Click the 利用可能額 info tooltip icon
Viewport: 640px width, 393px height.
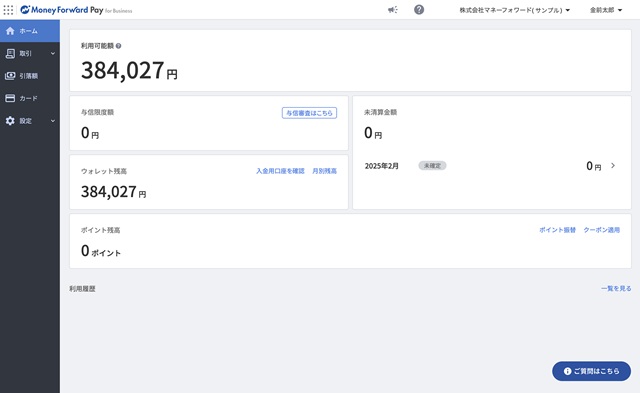(x=118, y=46)
